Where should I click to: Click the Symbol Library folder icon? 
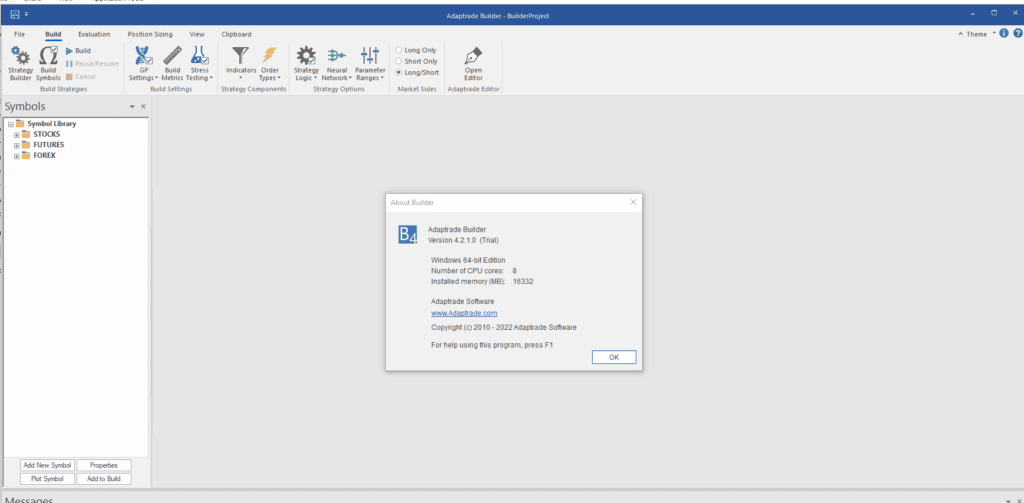tap(20, 123)
